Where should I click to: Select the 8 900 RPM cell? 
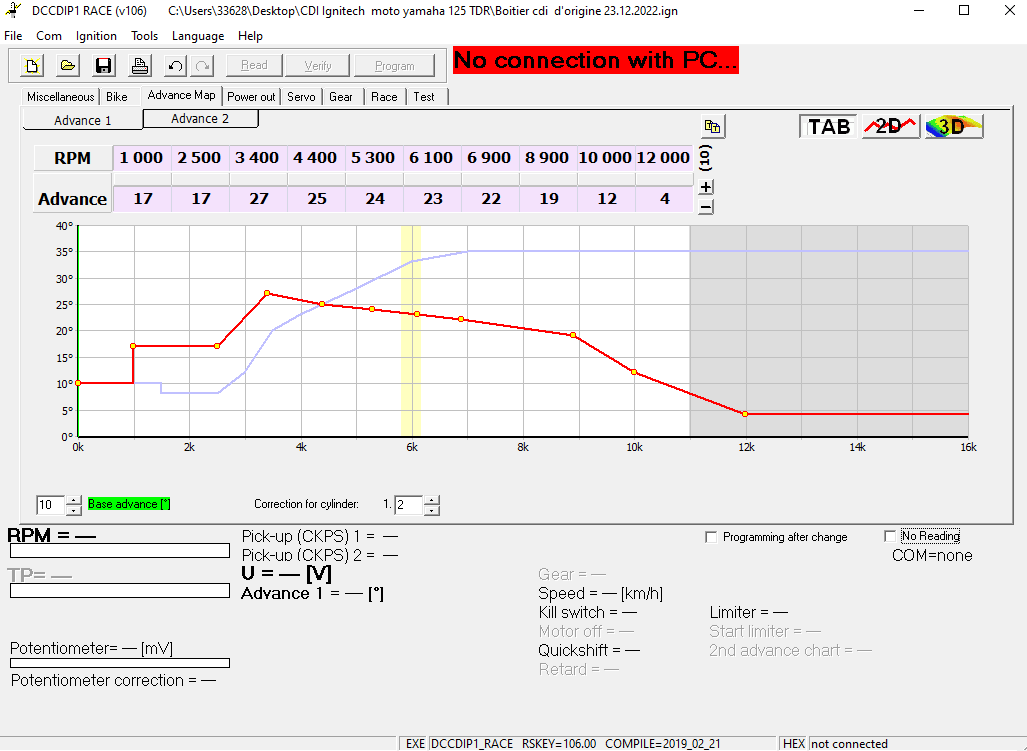click(547, 158)
